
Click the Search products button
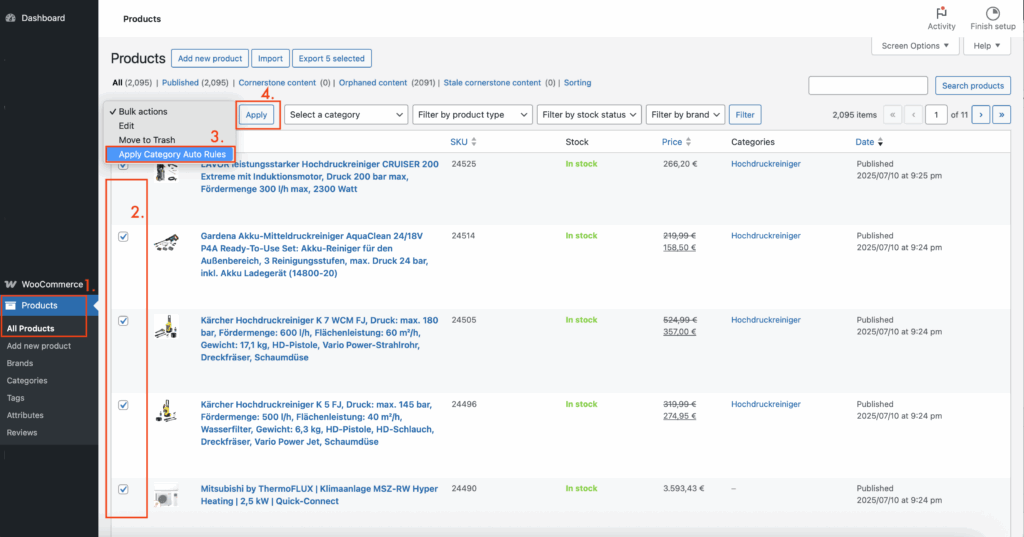972,86
